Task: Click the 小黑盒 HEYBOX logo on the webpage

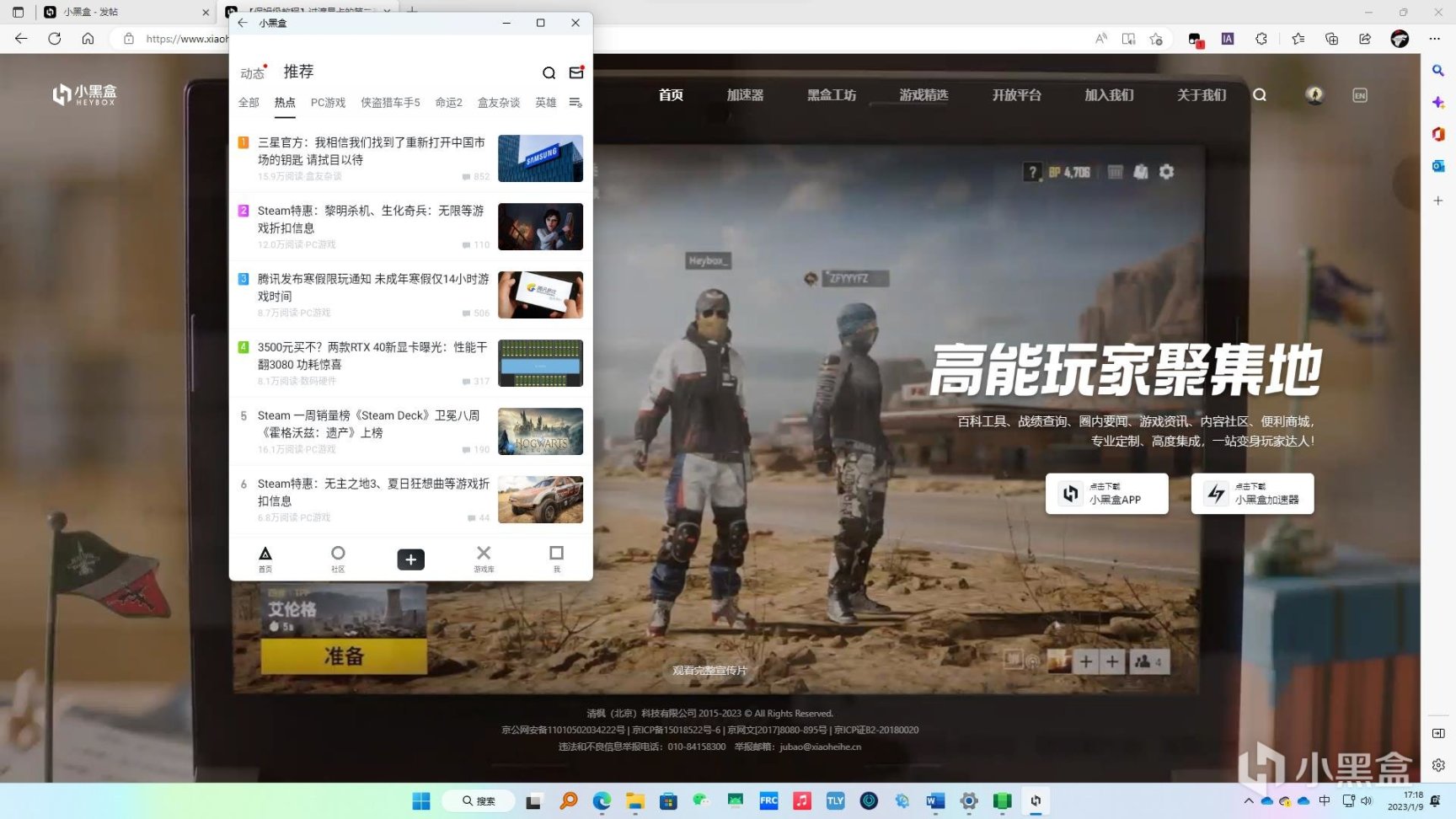Action: click(84, 94)
